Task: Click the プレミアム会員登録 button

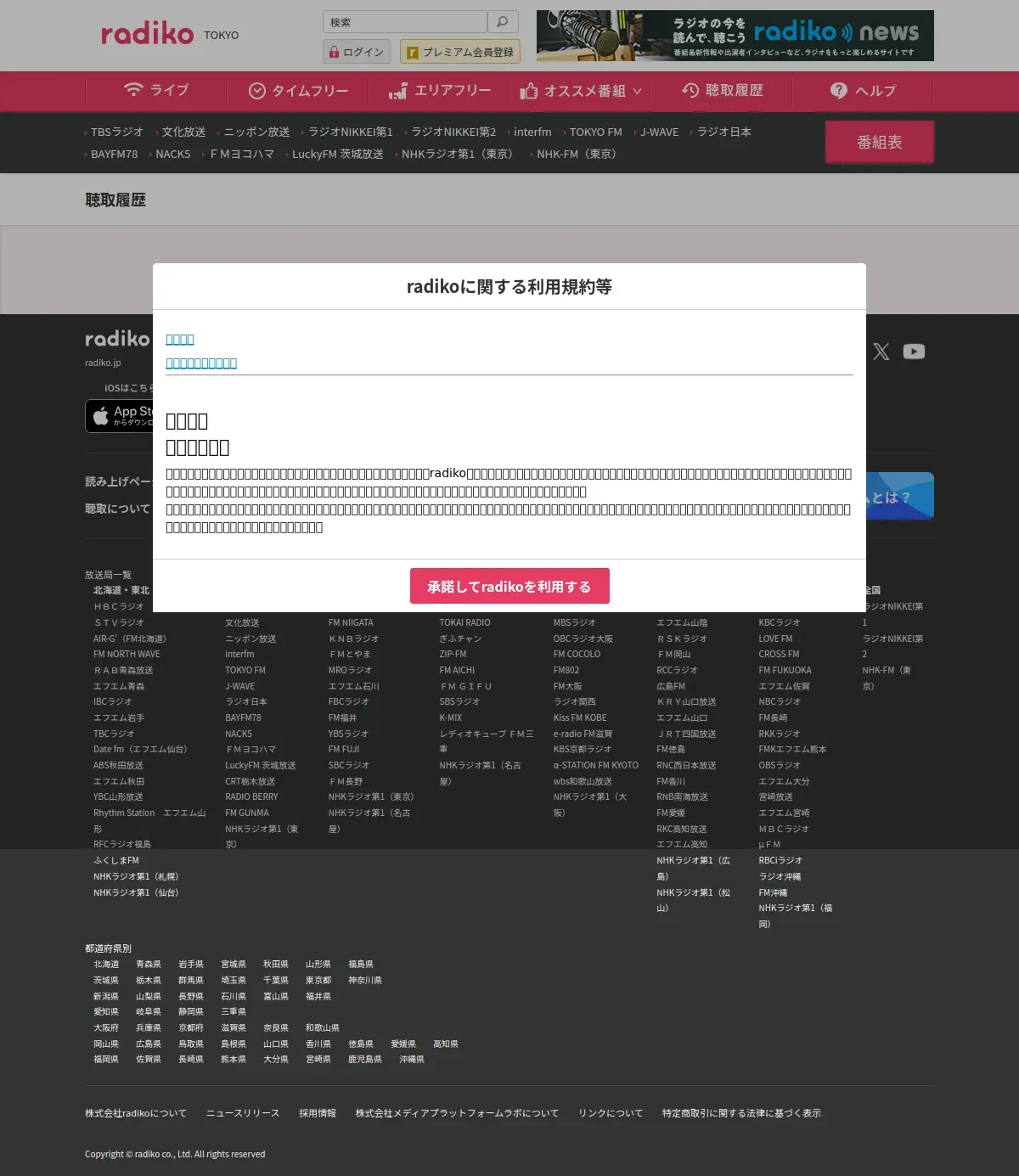Action: [460, 52]
